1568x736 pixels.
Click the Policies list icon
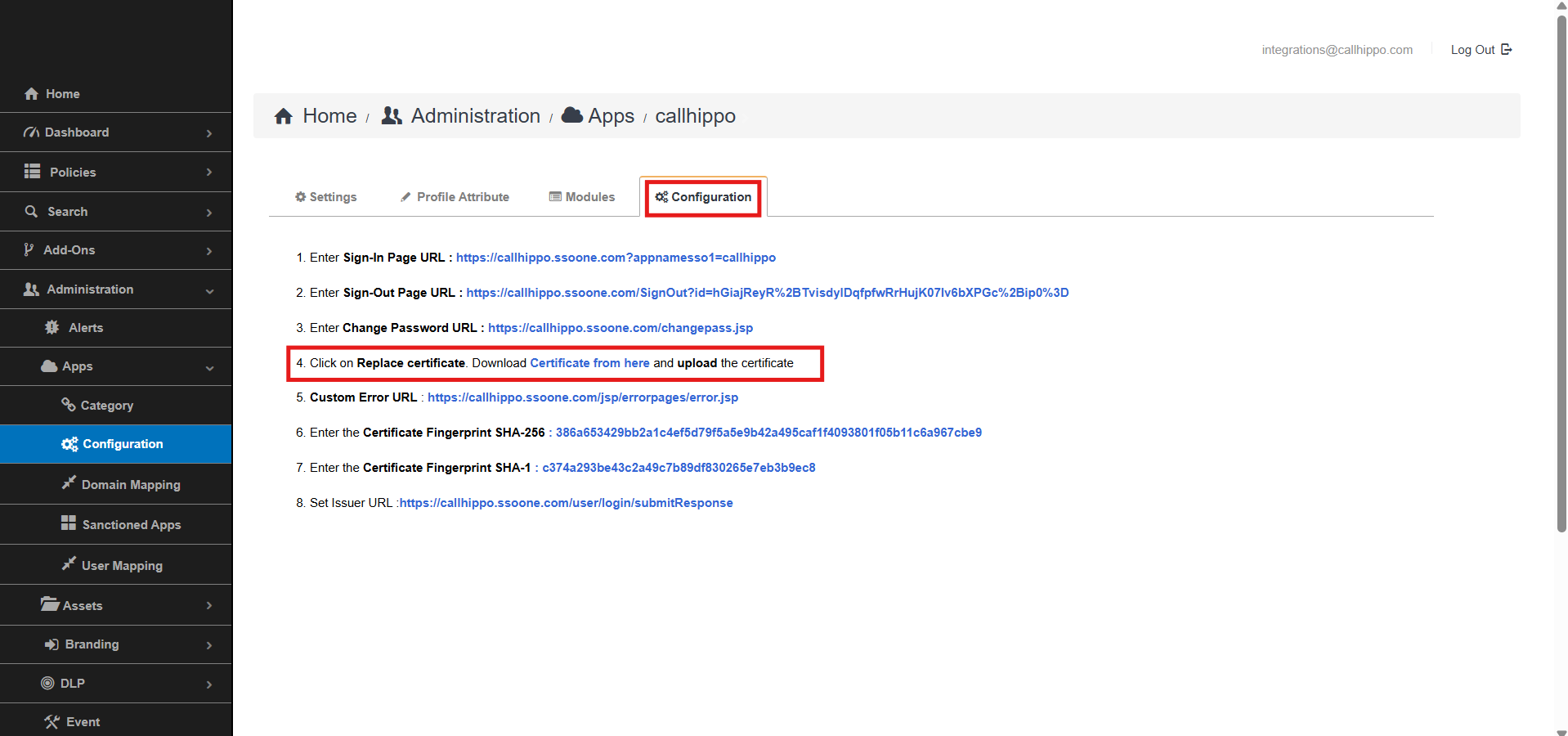click(x=32, y=172)
